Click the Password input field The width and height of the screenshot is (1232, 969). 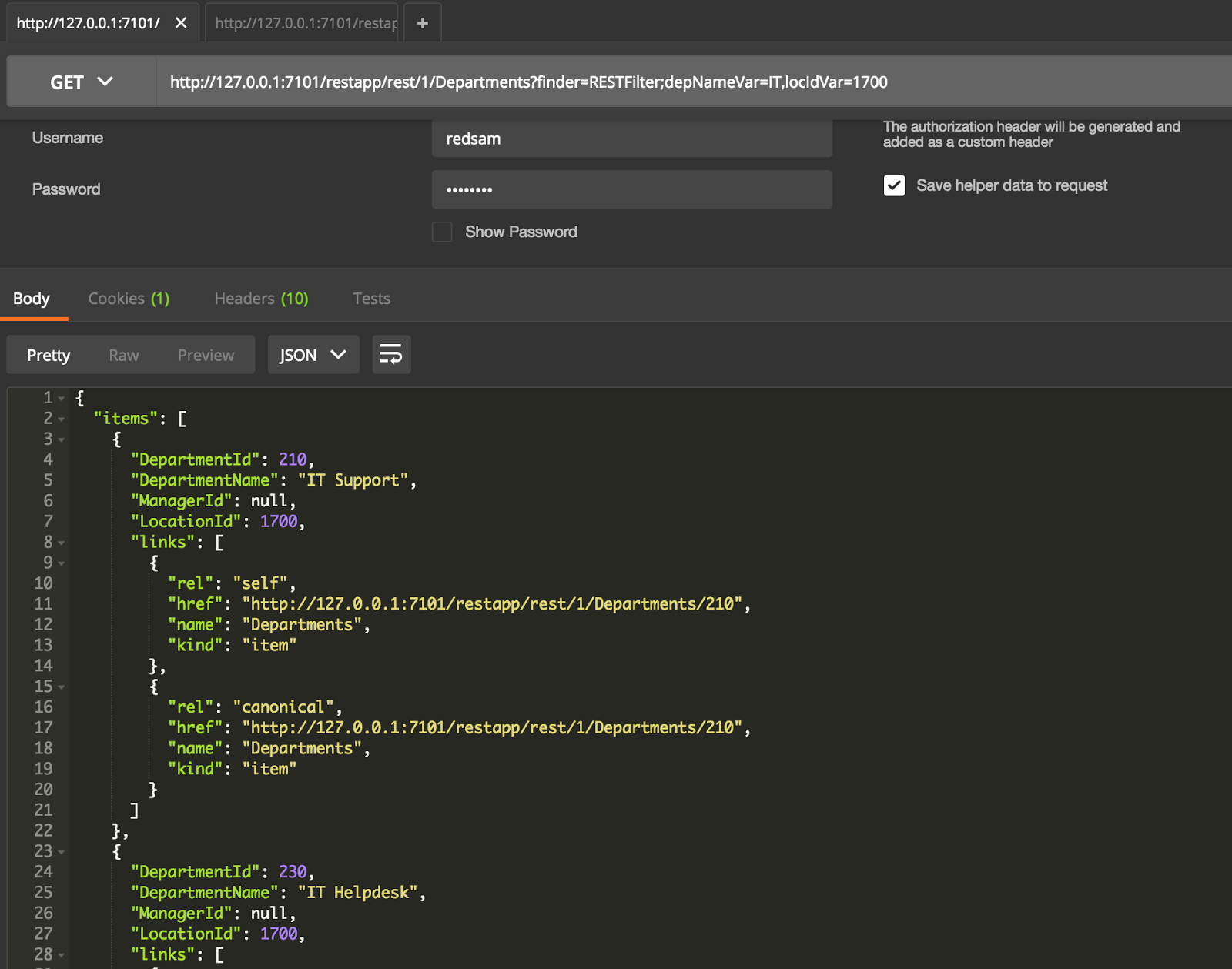pyautogui.click(x=631, y=189)
